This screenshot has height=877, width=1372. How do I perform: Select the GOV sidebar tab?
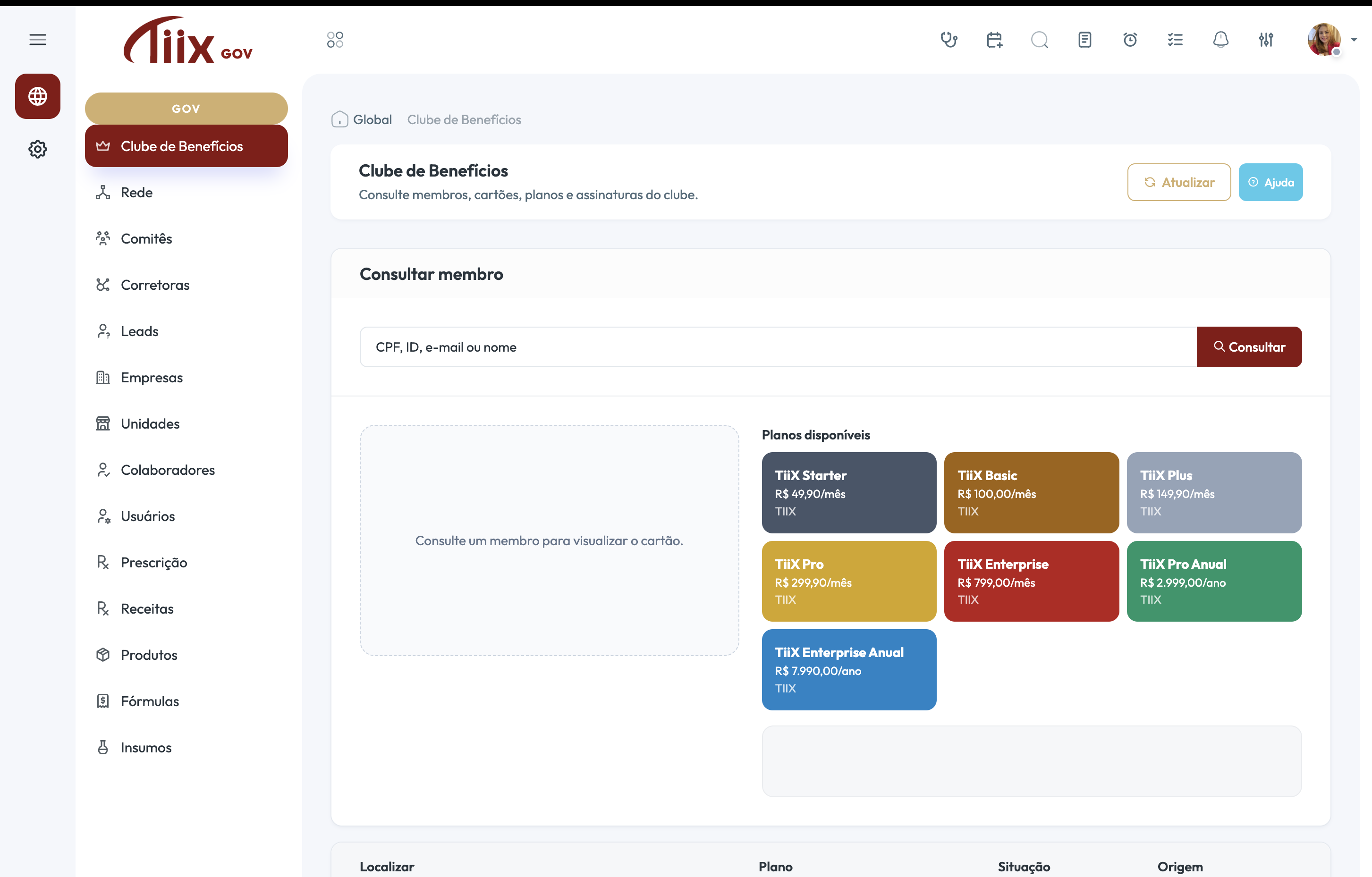coord(186,108)
